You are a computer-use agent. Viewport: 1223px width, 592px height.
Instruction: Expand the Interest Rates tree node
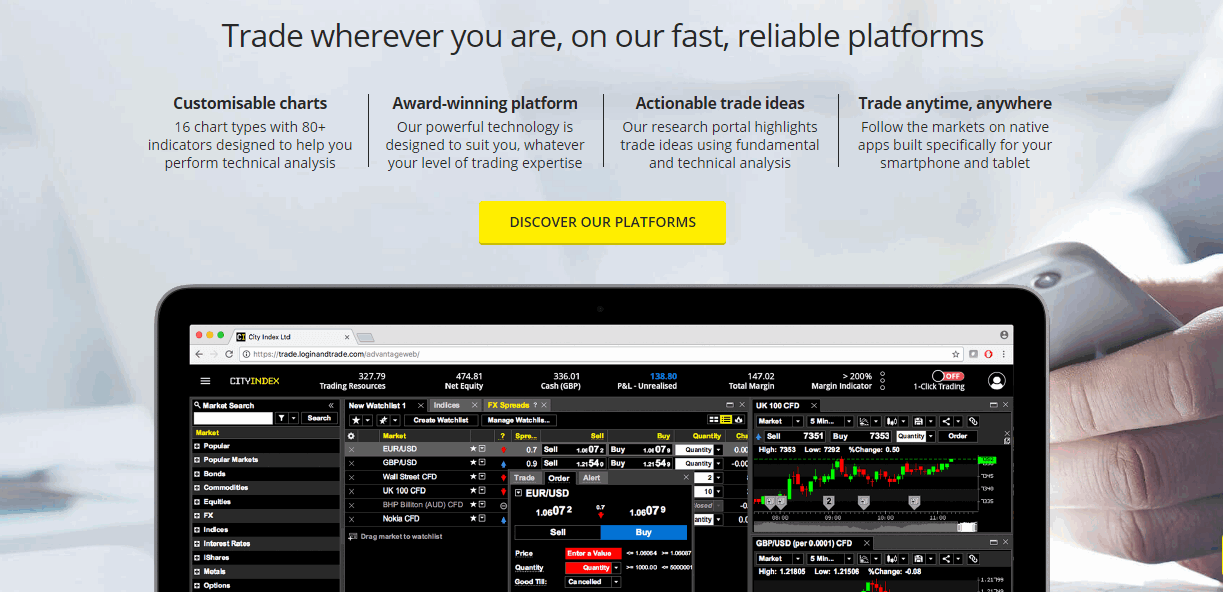point(197,544)
